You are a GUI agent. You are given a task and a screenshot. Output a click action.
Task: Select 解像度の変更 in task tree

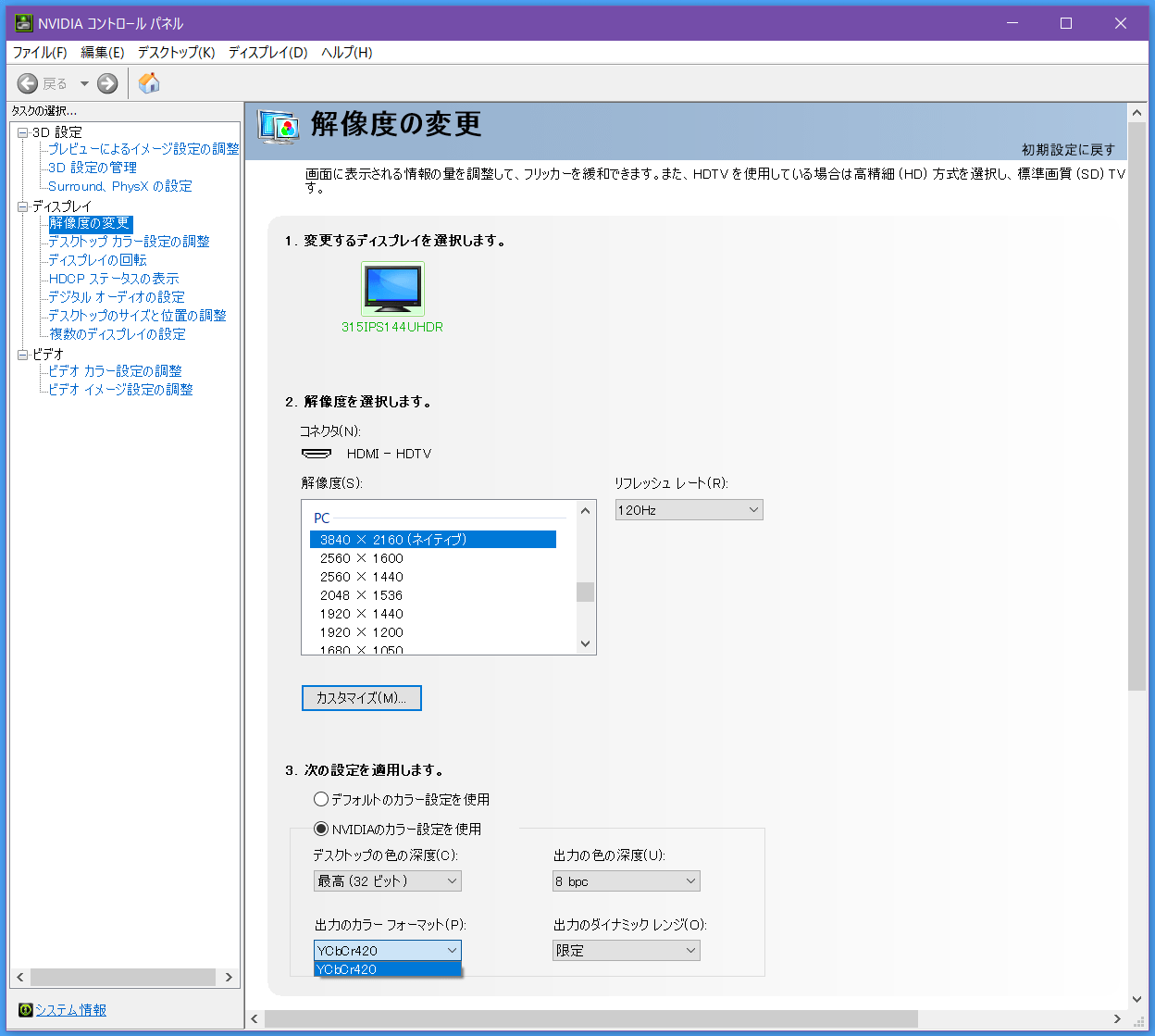click(x=90, y=223)
